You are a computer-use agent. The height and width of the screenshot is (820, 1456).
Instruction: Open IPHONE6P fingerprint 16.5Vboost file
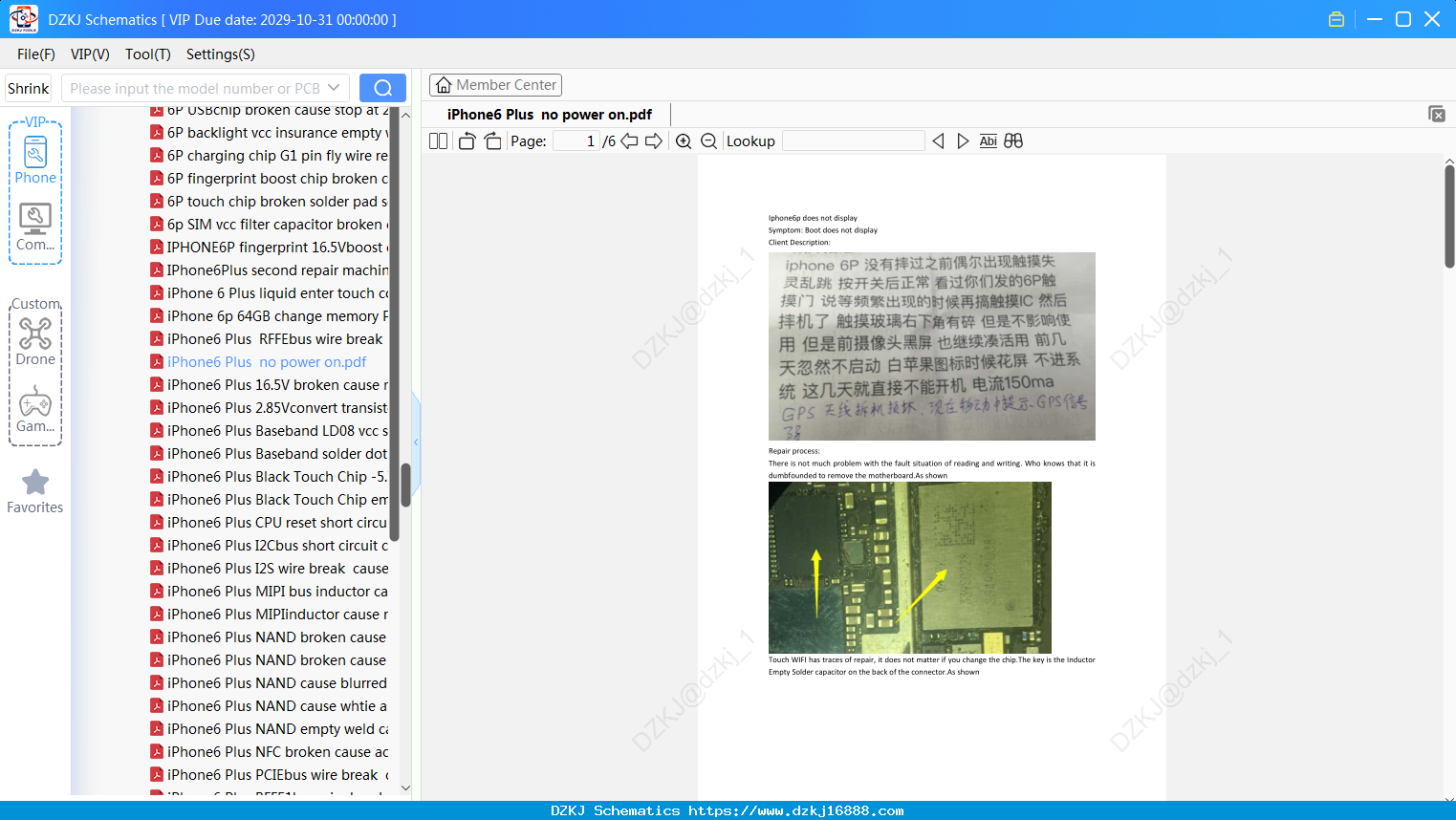277,248
